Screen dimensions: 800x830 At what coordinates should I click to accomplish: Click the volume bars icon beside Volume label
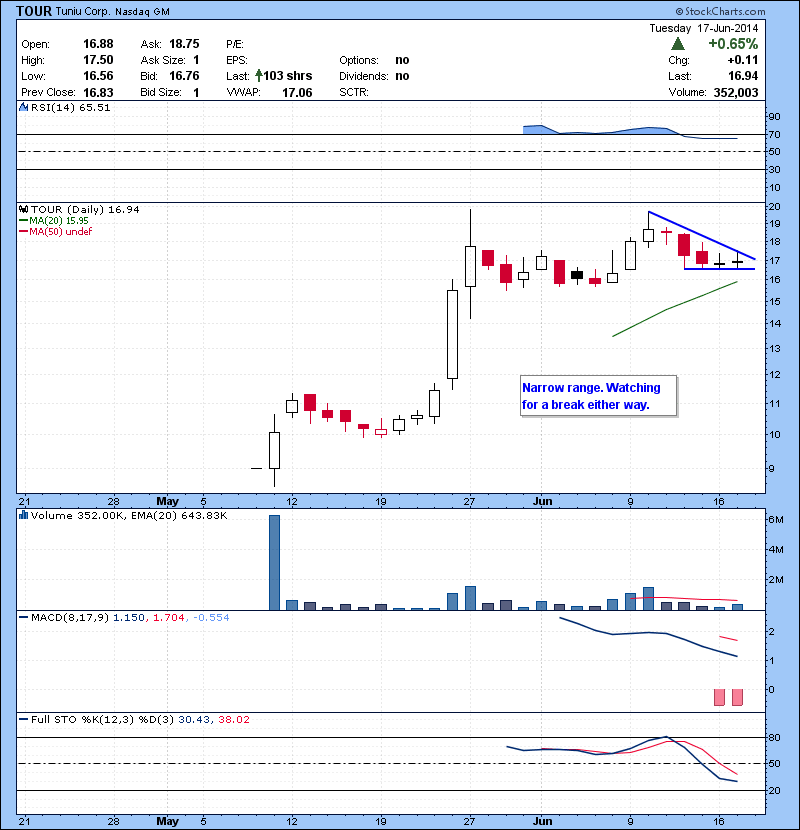coord(23,515)
